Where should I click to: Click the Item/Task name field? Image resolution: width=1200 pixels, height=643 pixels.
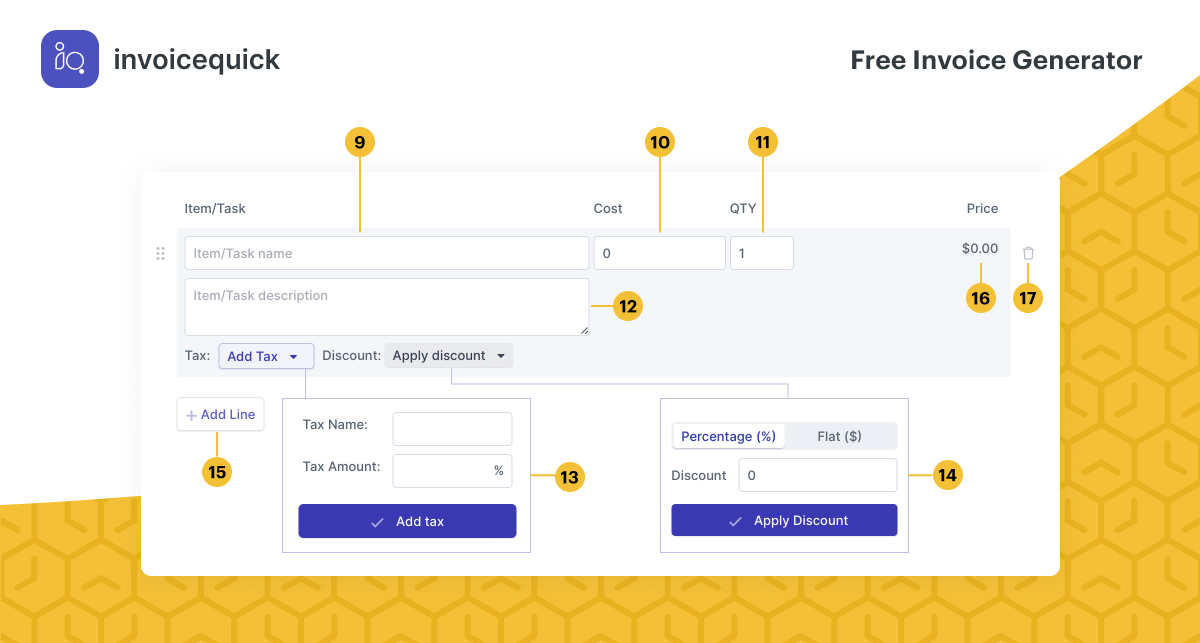tap(386, 253)
